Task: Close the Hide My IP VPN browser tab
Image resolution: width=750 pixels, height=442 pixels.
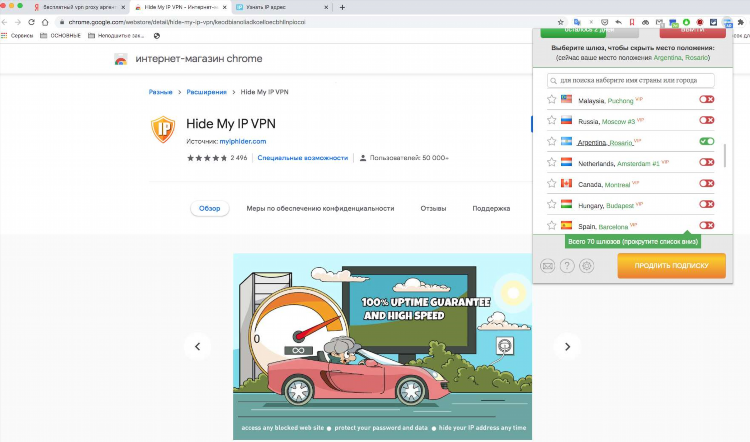Action: point(225,7)
